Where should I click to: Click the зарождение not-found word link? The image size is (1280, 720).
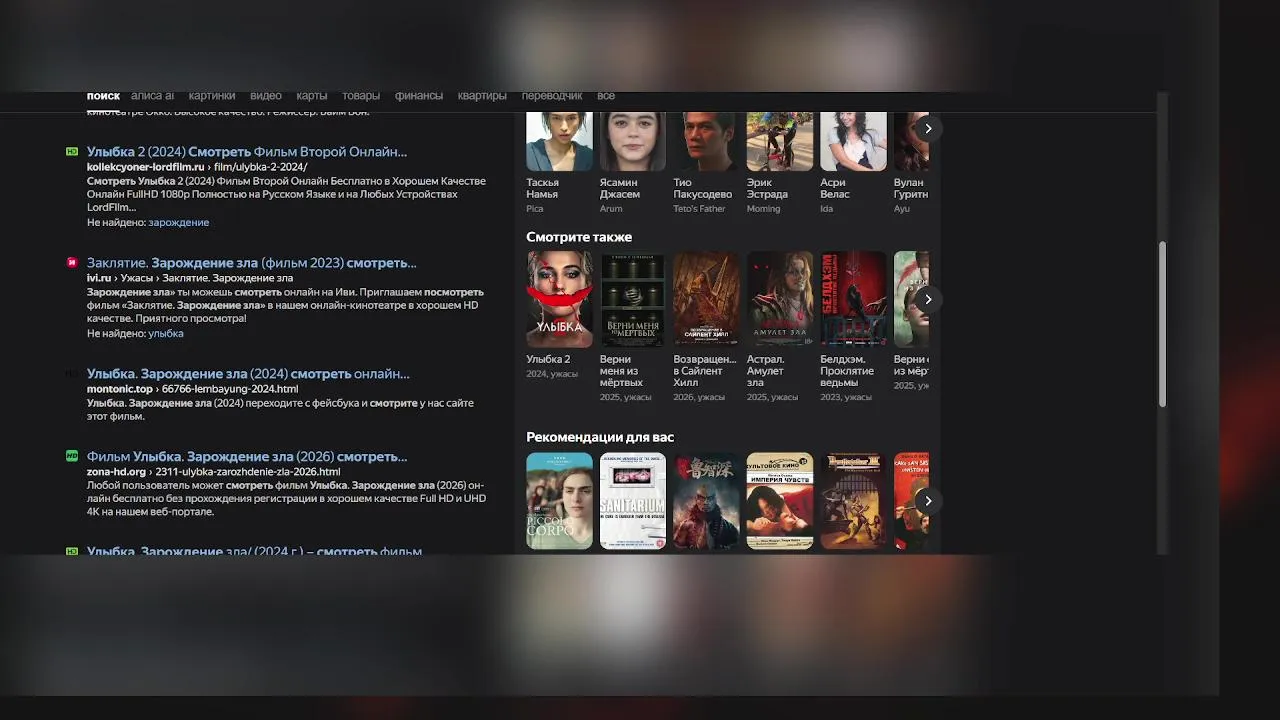click(179, 223)
